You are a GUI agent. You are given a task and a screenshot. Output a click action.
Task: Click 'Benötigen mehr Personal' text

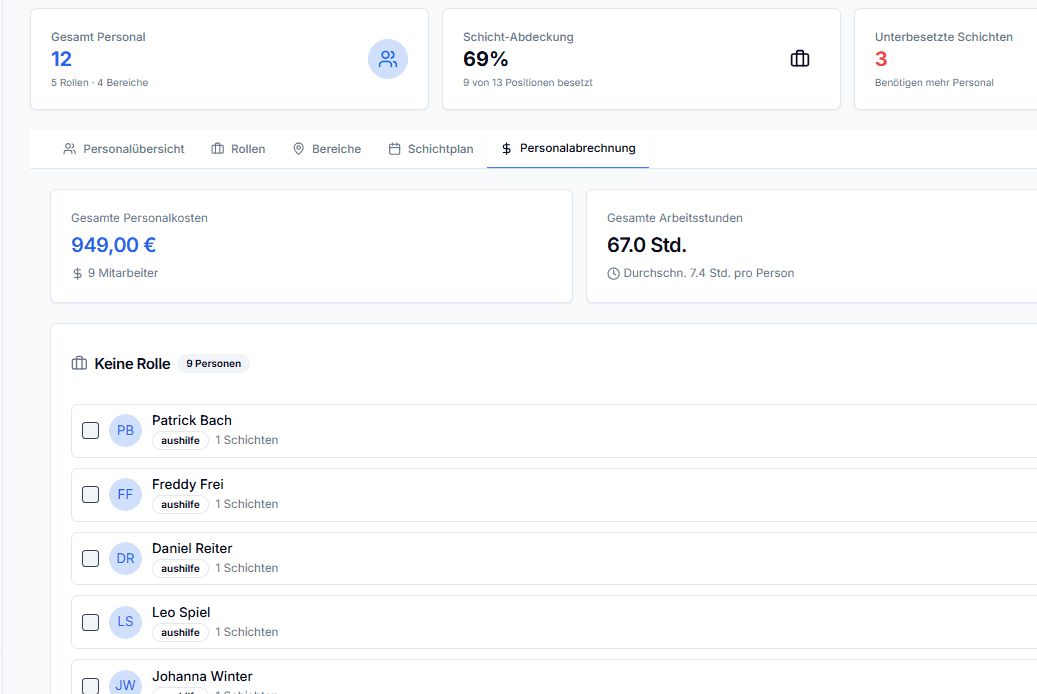point(934,83)
